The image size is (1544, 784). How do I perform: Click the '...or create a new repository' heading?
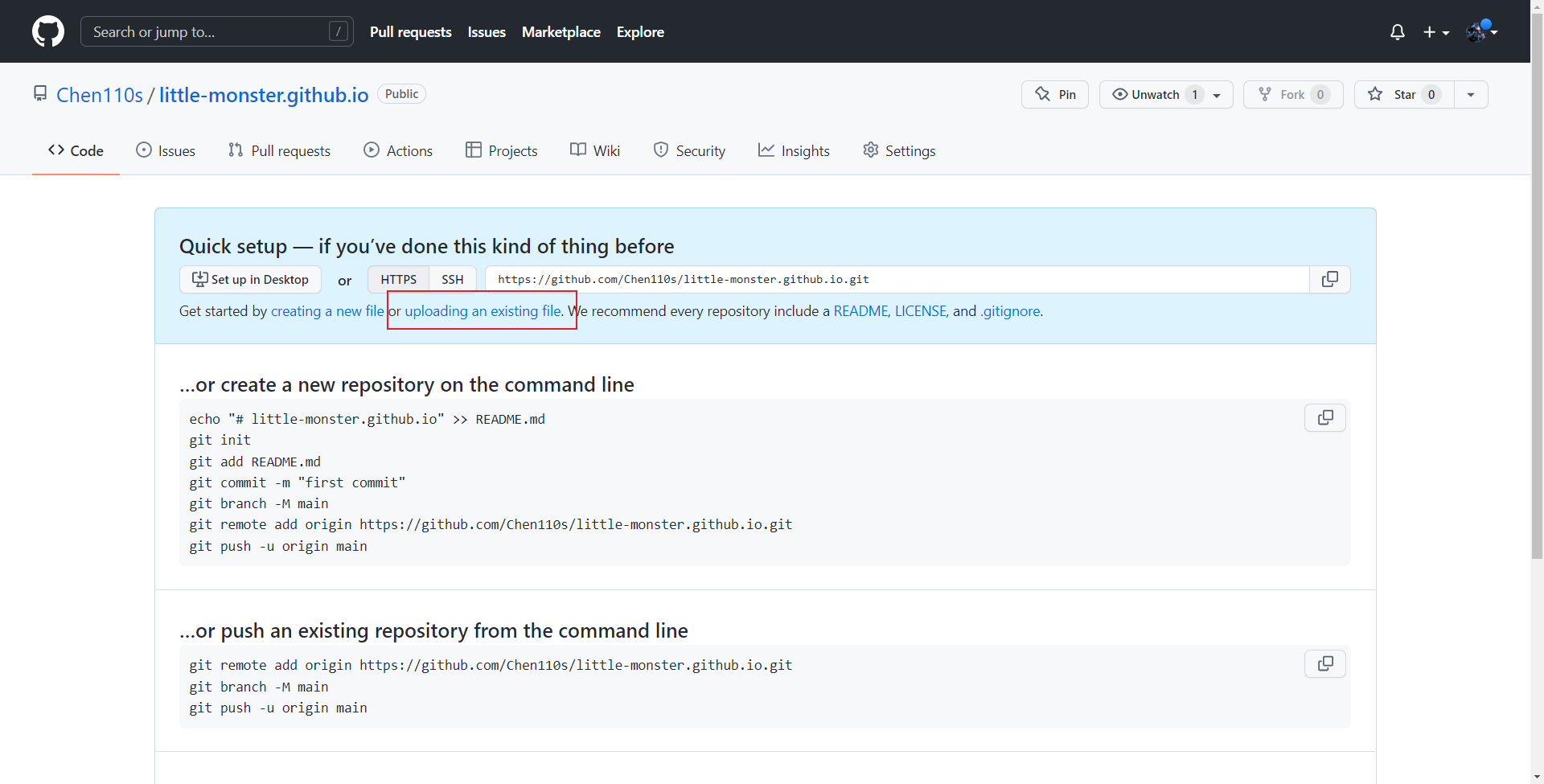click(x=407, y=384)
